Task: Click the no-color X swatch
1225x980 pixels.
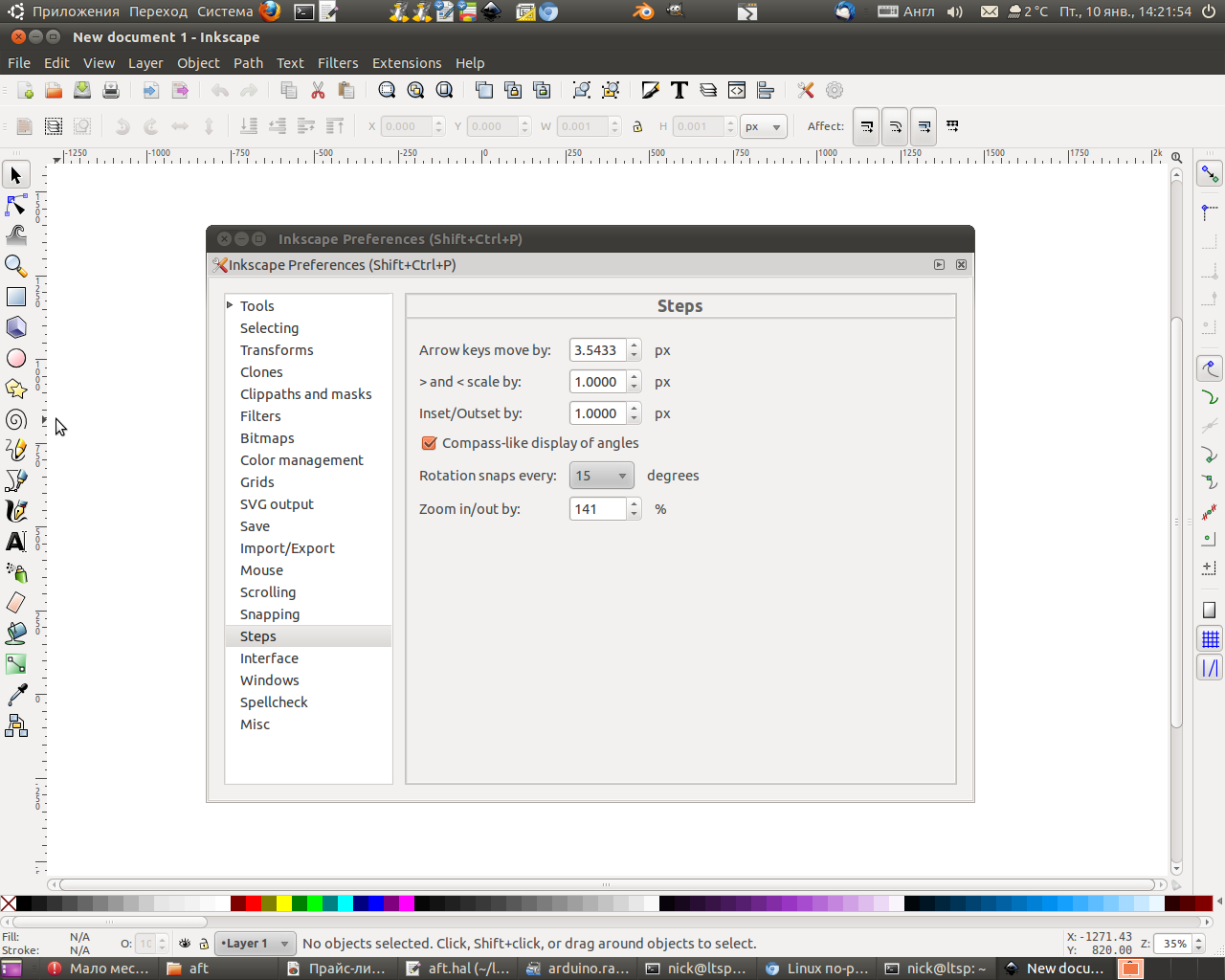Action: click(x=9, y=903)
